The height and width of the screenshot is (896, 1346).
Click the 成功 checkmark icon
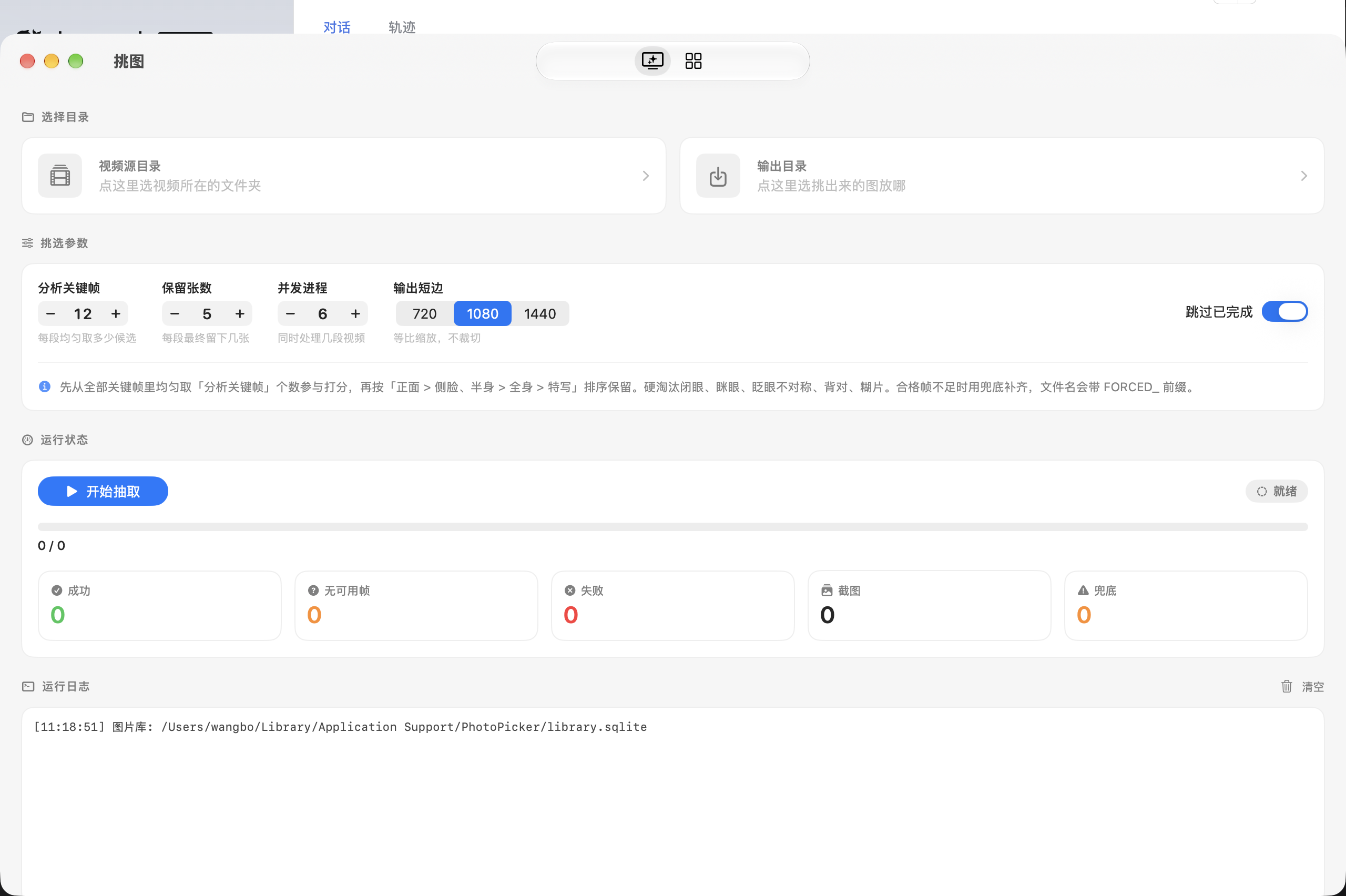click(x=57, y=590)
